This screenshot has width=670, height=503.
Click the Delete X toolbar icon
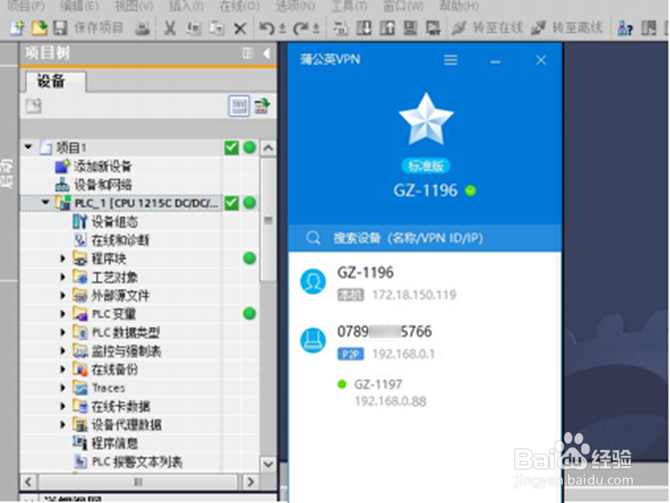pyautogui.click(x=240, y=29)
